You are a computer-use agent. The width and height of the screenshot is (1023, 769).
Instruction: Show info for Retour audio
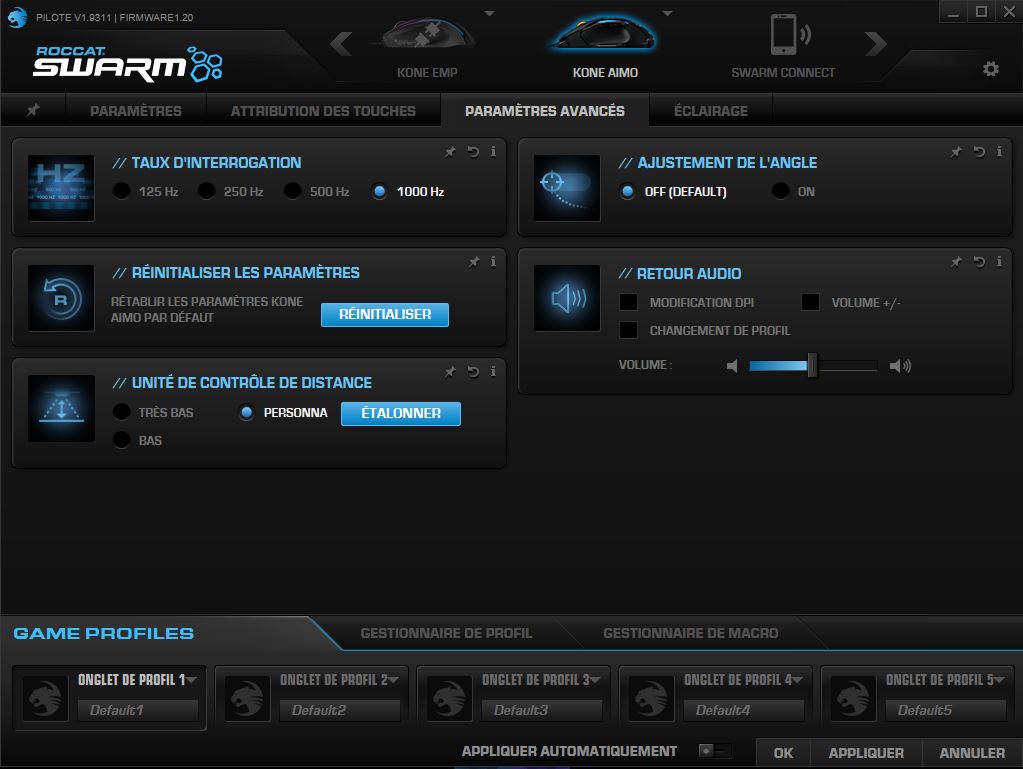tap(999, 262)
